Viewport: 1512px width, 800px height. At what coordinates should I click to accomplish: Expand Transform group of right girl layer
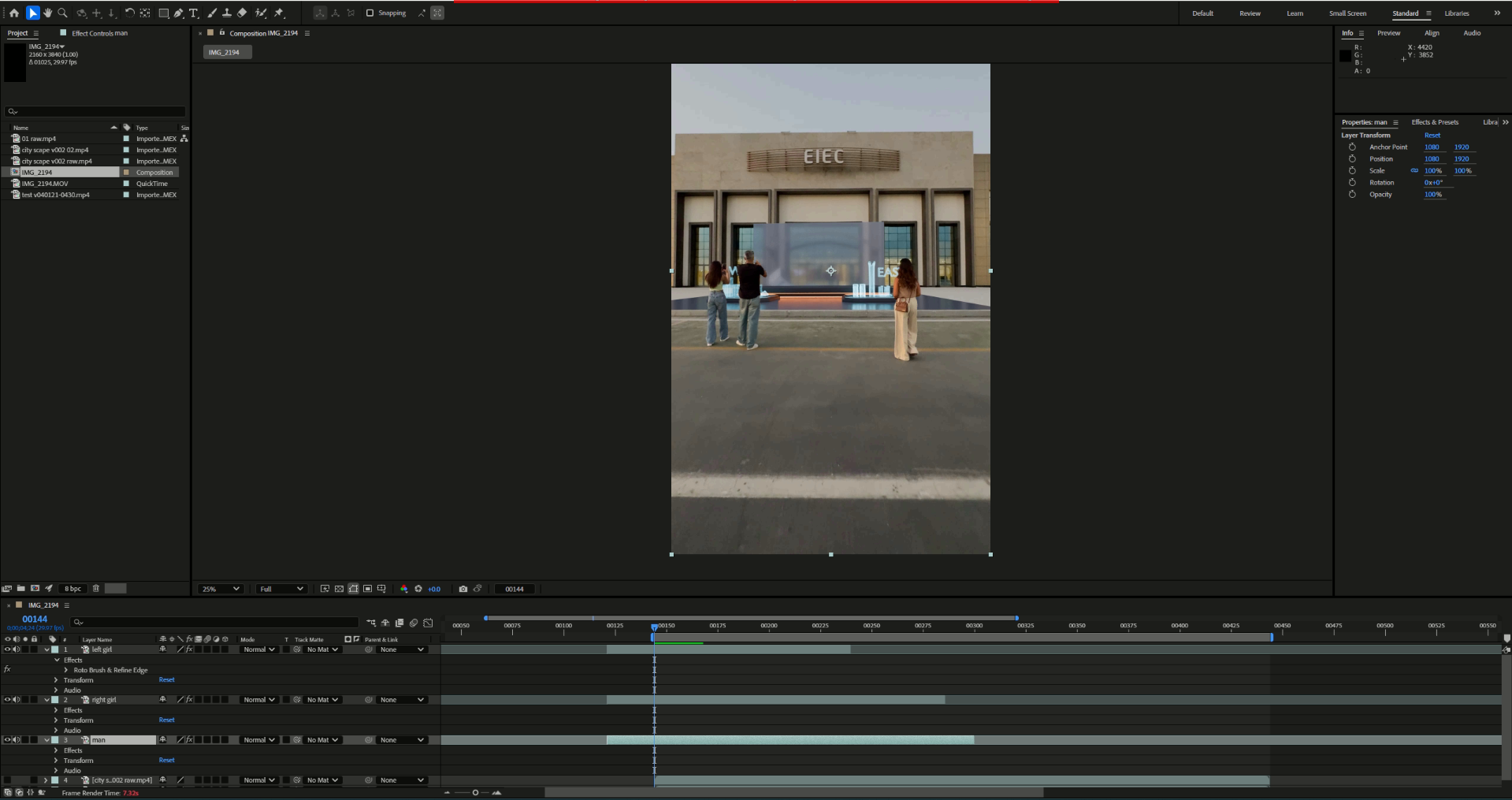[x=56, y=720]
